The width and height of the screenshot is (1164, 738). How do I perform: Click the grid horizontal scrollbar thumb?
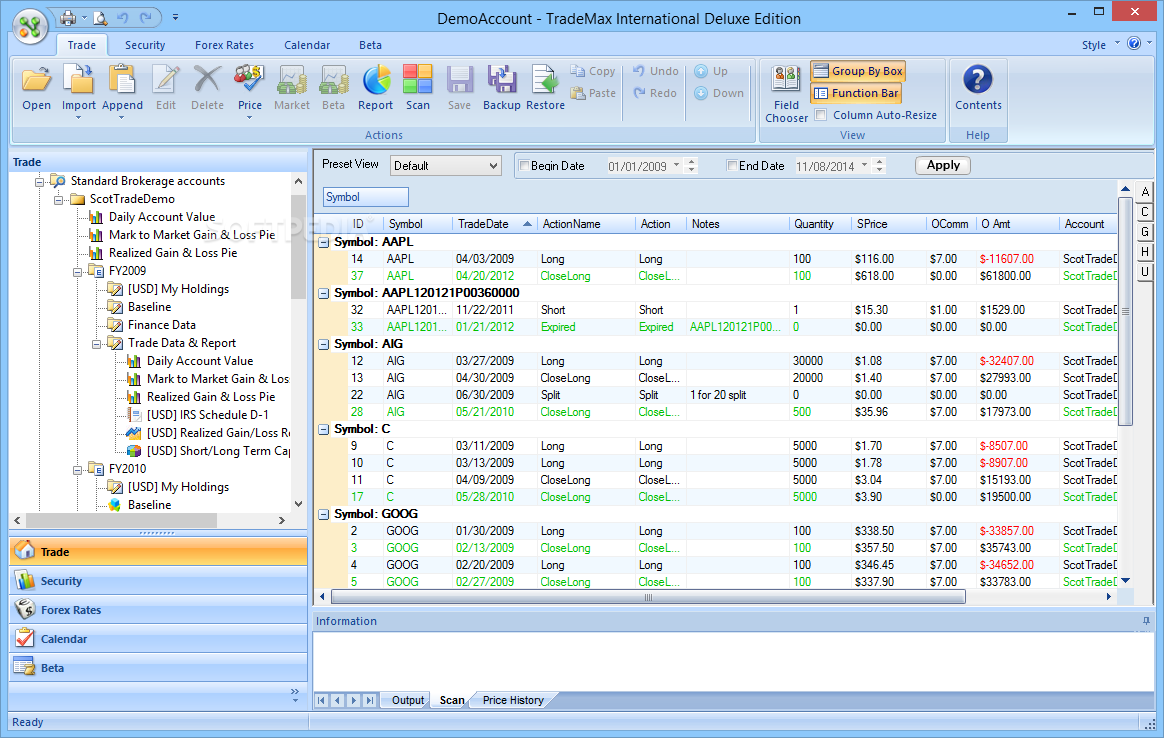(x=648, y=597)
